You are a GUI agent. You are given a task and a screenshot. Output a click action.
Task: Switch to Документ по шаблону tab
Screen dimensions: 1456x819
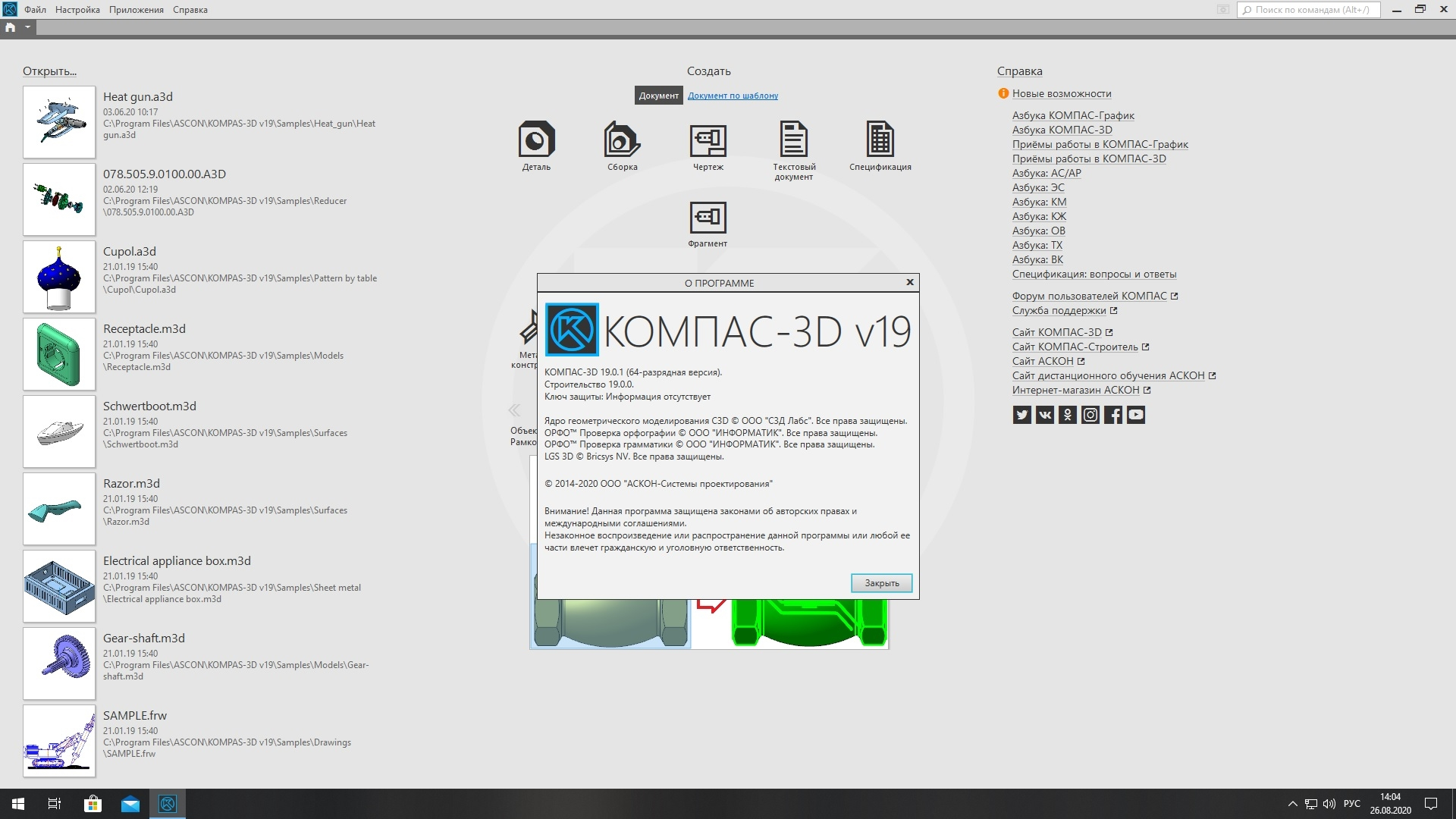(x=733, y=96)
